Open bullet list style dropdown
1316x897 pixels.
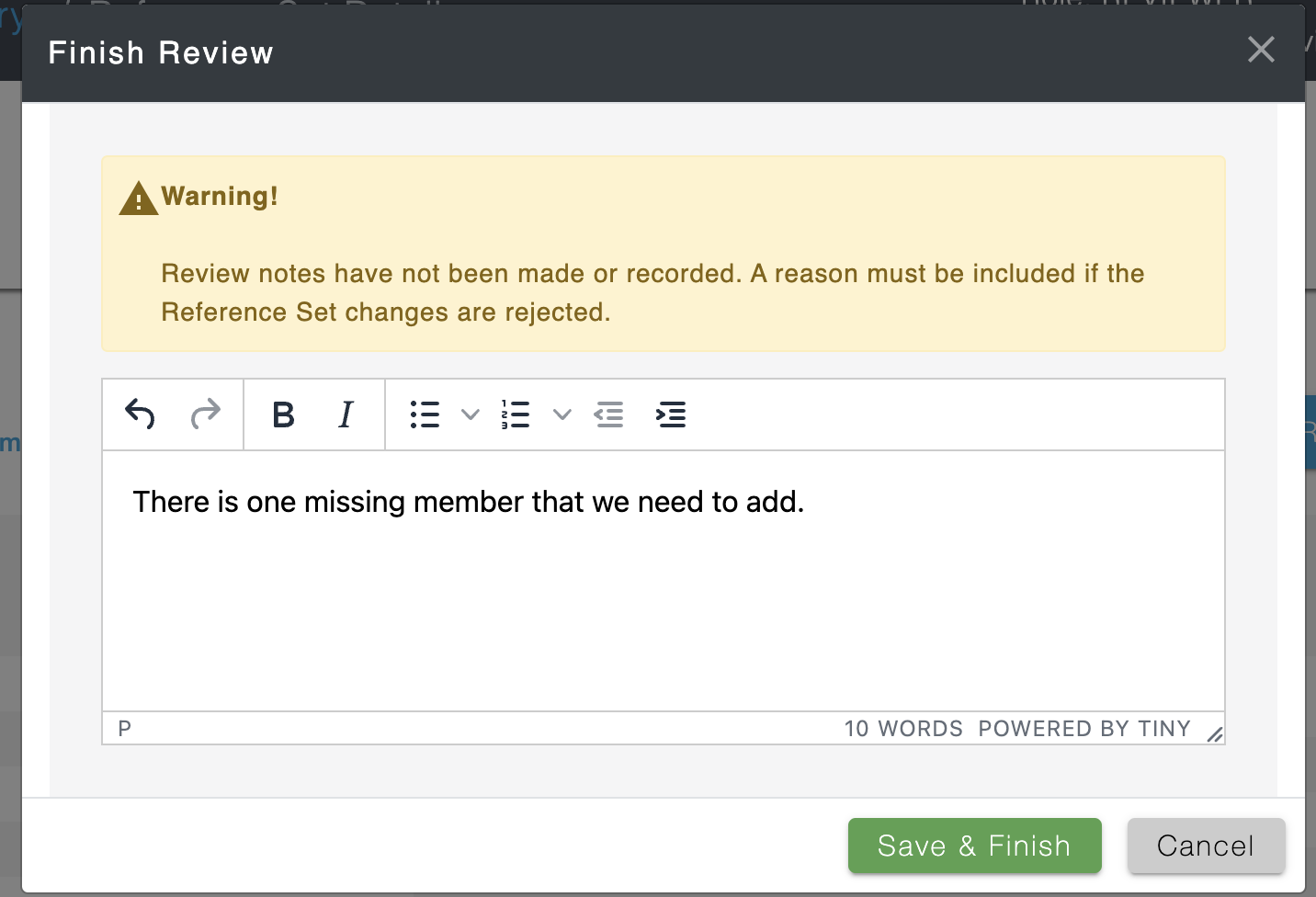470,414
